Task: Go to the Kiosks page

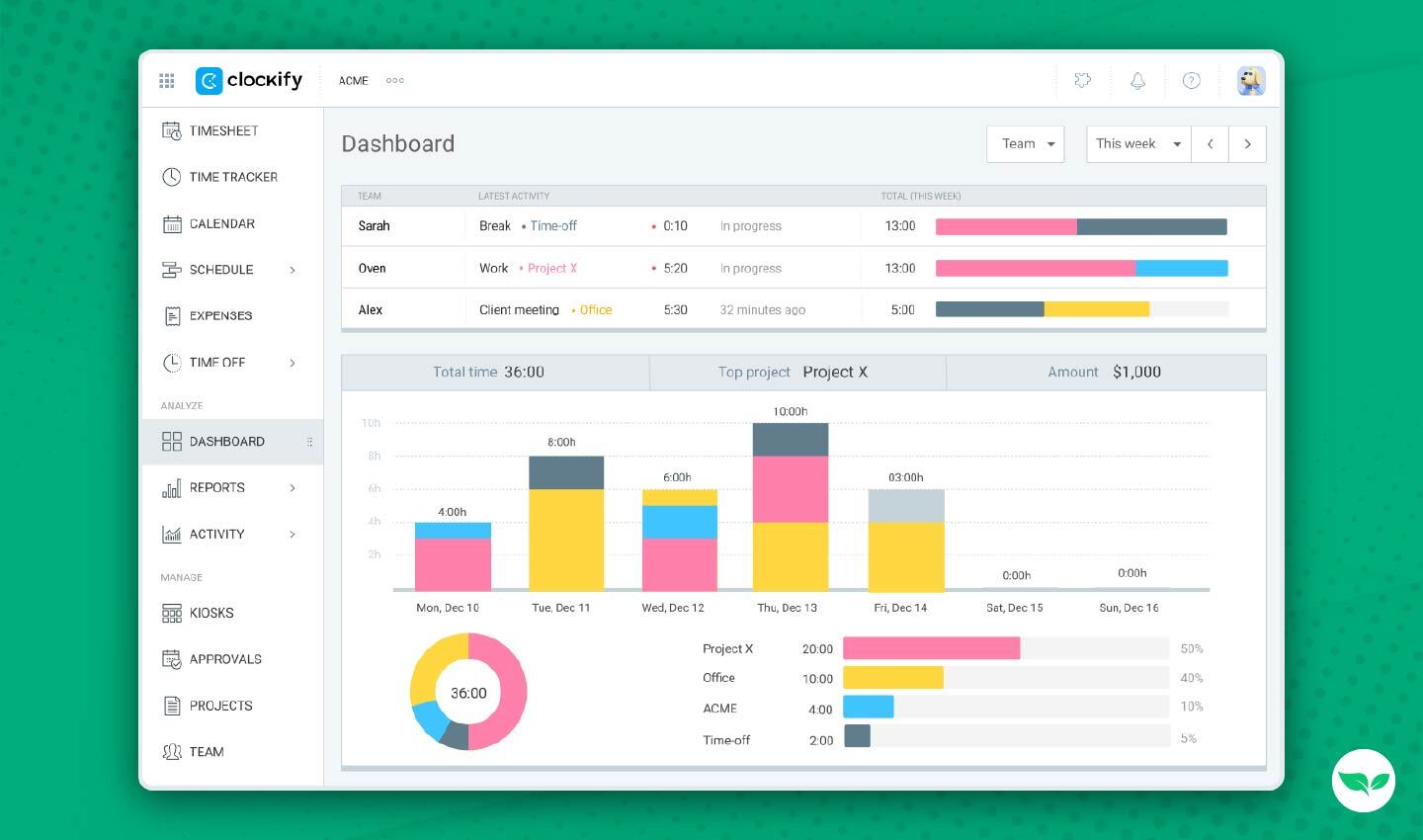Action: click(209, 613)
